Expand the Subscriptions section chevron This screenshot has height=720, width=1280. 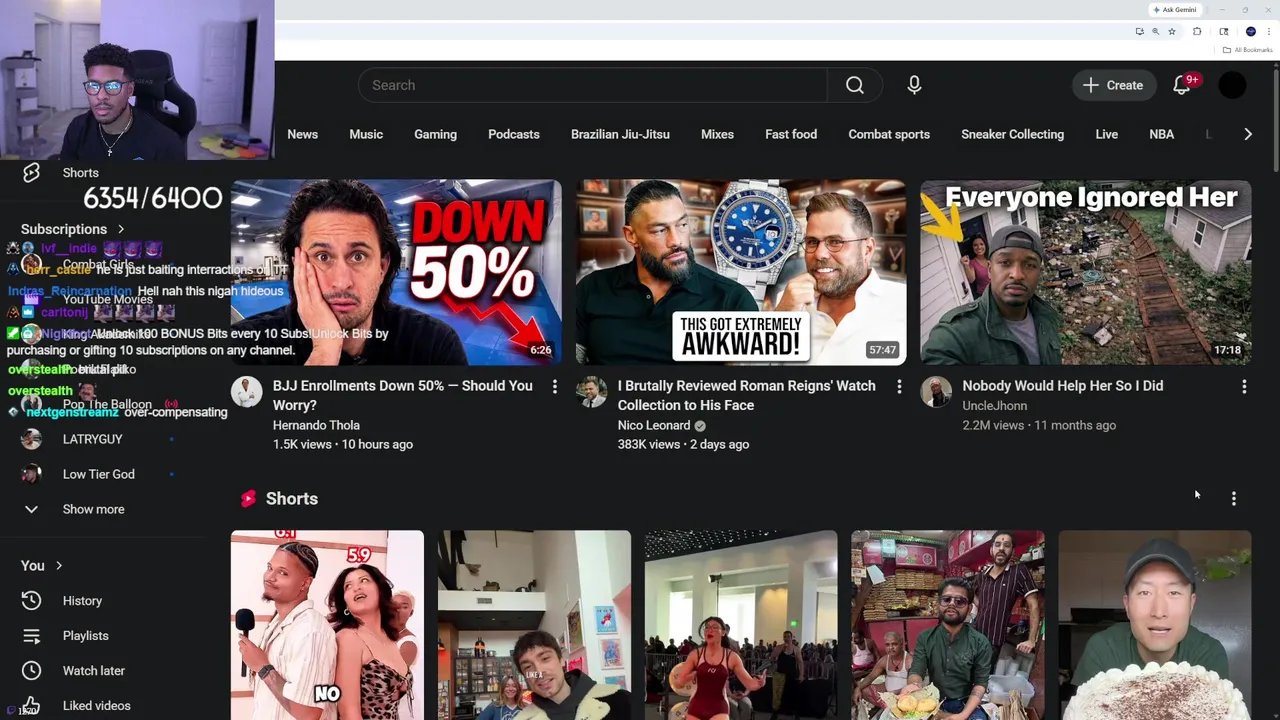(x=121, y=229)
